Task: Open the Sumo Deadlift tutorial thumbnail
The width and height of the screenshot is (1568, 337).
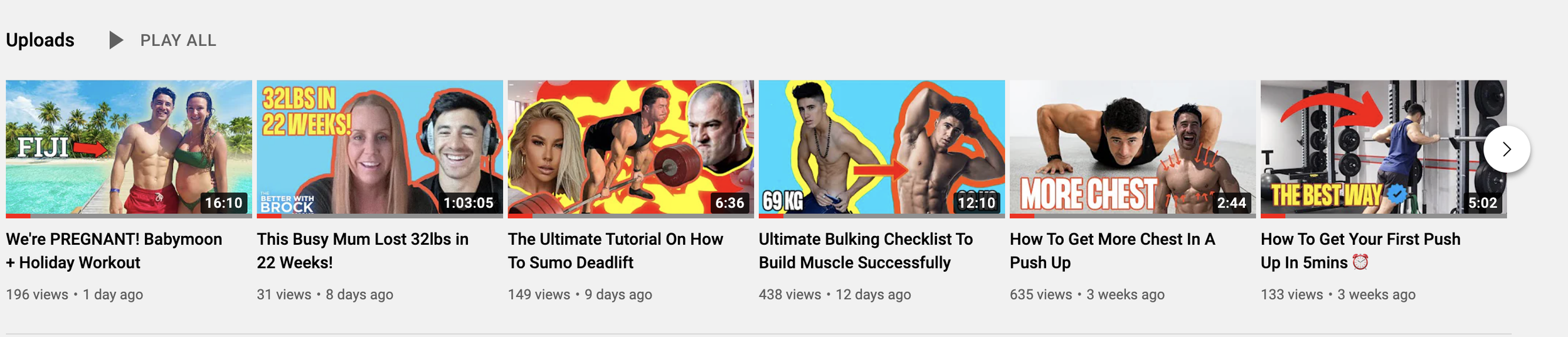Action: coord(630,148)
